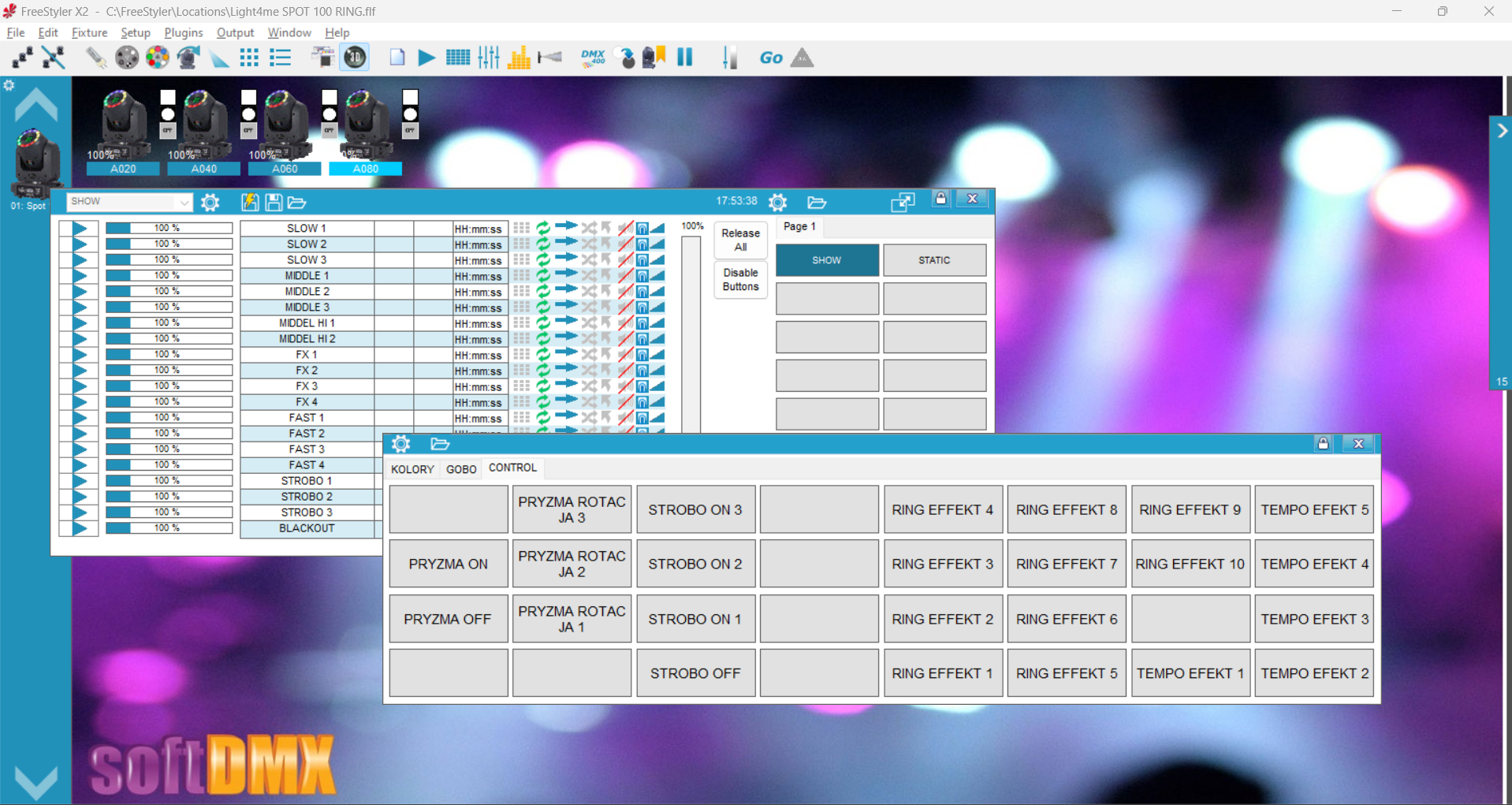Click the Release All button
The width and height of the screenshot is (1512, 805).
(740, 240)
